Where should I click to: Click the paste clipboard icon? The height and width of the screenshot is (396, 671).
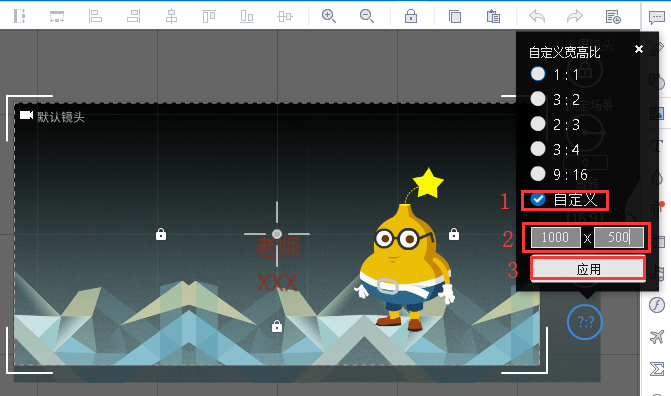493,16
